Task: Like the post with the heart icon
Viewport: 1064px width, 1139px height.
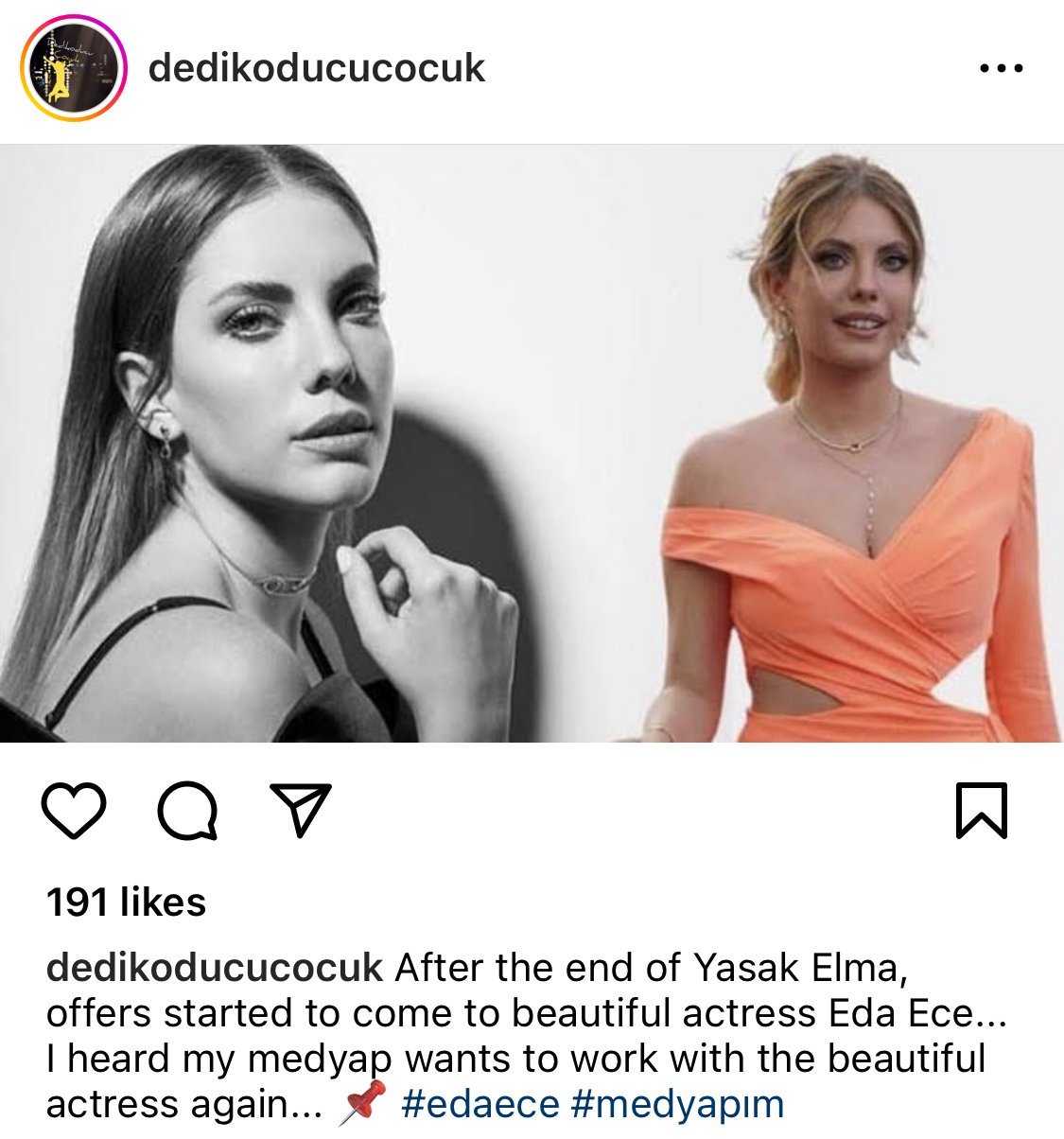Action: (x=74, y=811)
